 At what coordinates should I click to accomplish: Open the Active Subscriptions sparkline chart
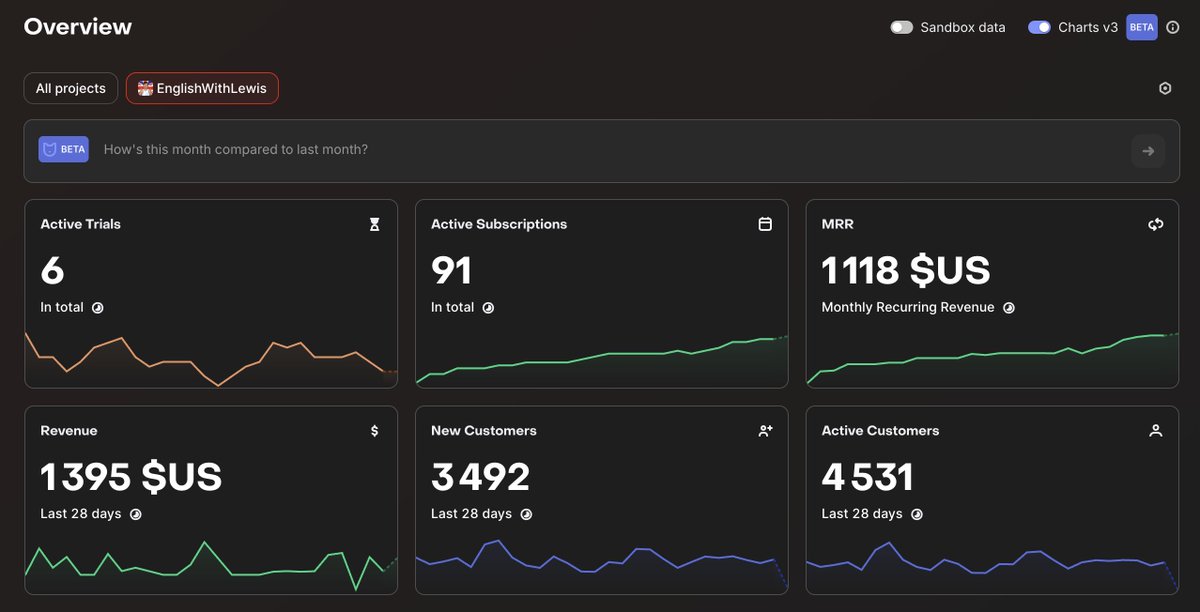tap(602, 360)
